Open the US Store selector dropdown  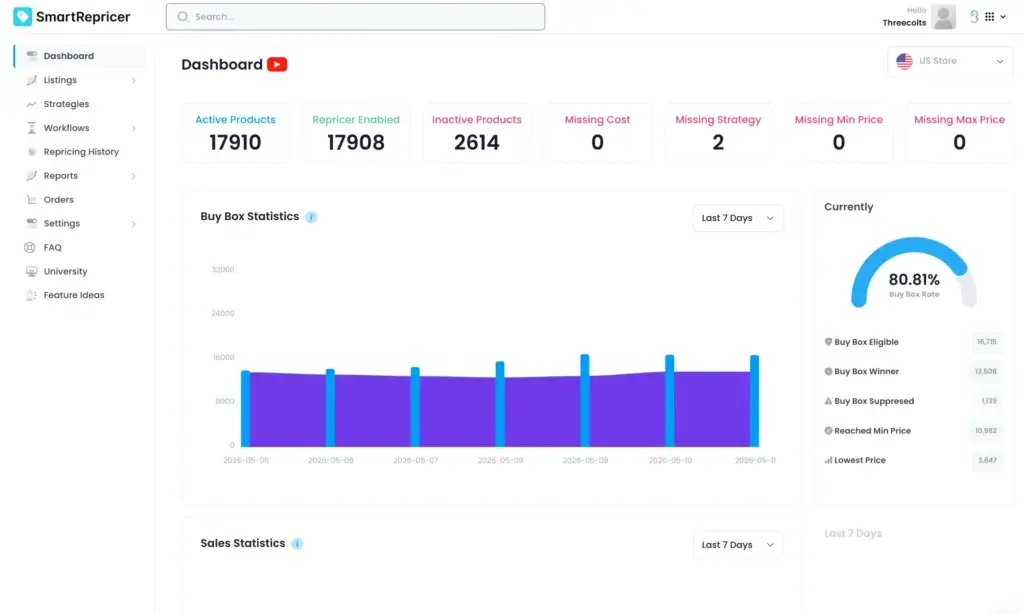(950, 61)
